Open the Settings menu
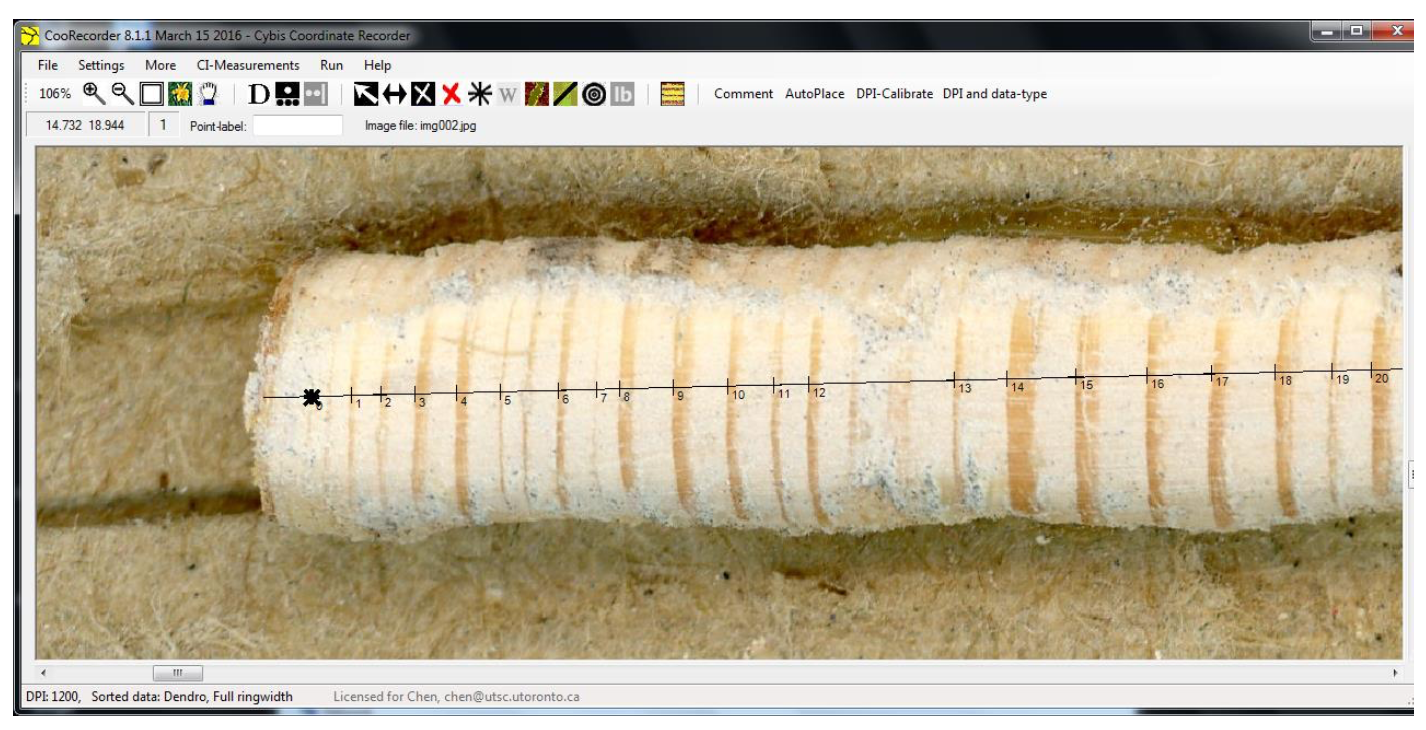Image resolution: width=1426 pixels, height=730 pixels. click(x=101, y=65)
